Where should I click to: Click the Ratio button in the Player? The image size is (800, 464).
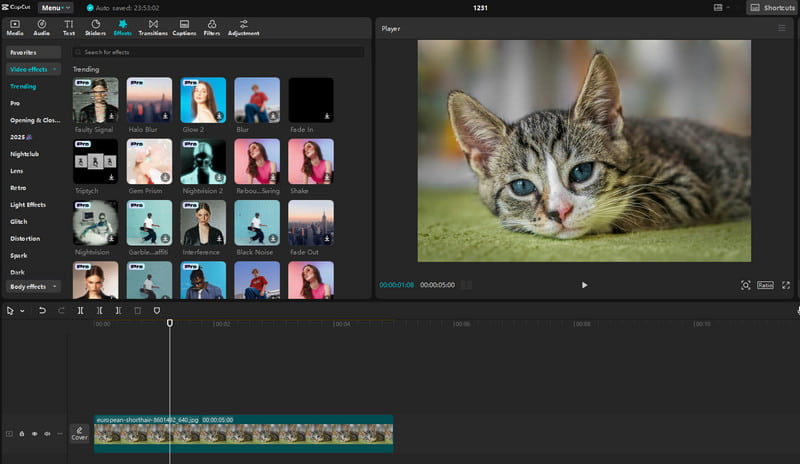(x=765, y=285)
